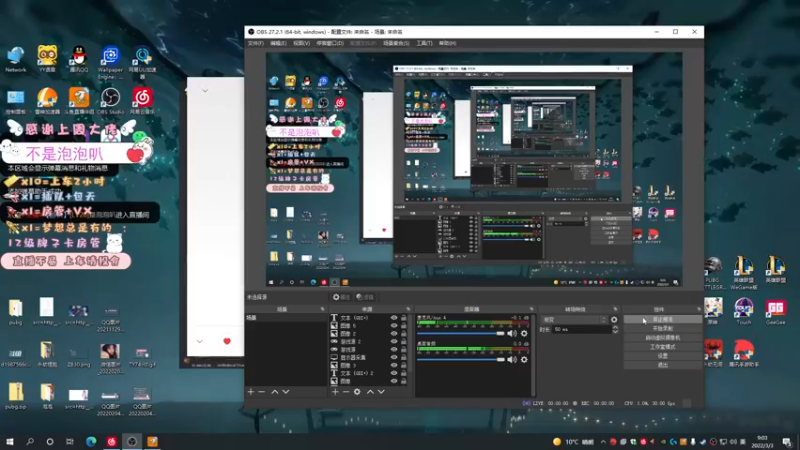Open the NetEase UU accelerator desktop icon
This screenshot has height=450, width=800.
click(143, 62)
